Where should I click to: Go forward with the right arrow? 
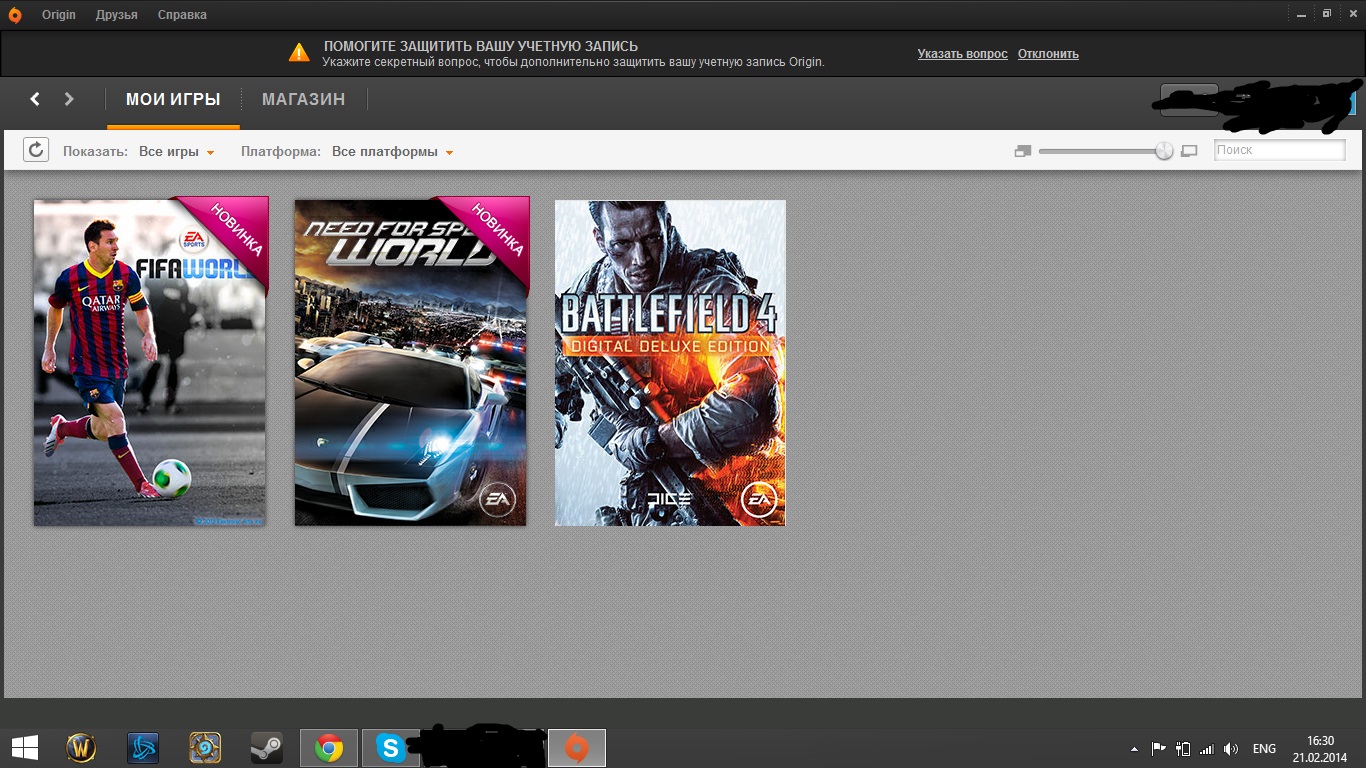point(69,99)
